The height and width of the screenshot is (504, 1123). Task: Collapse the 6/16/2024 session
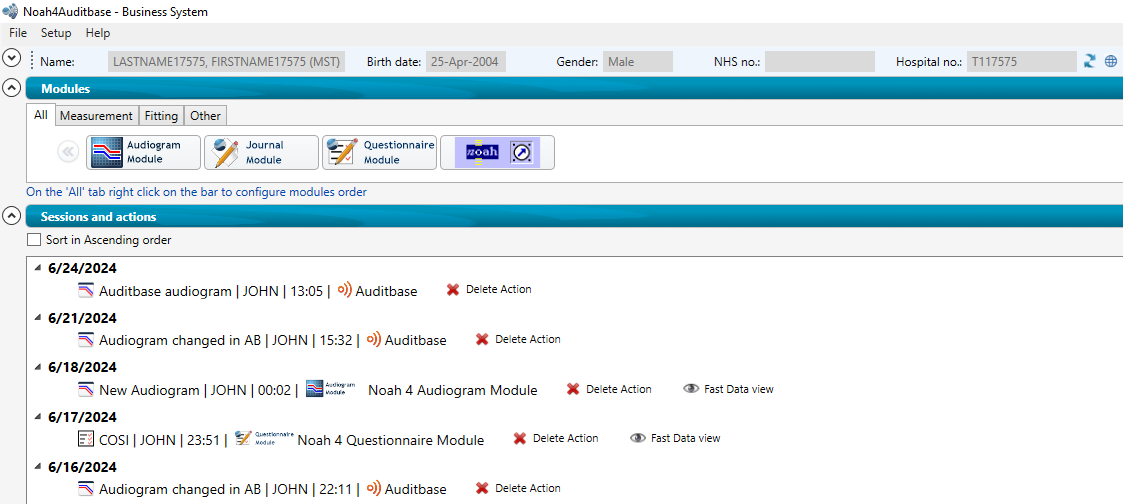coord(37,466)
